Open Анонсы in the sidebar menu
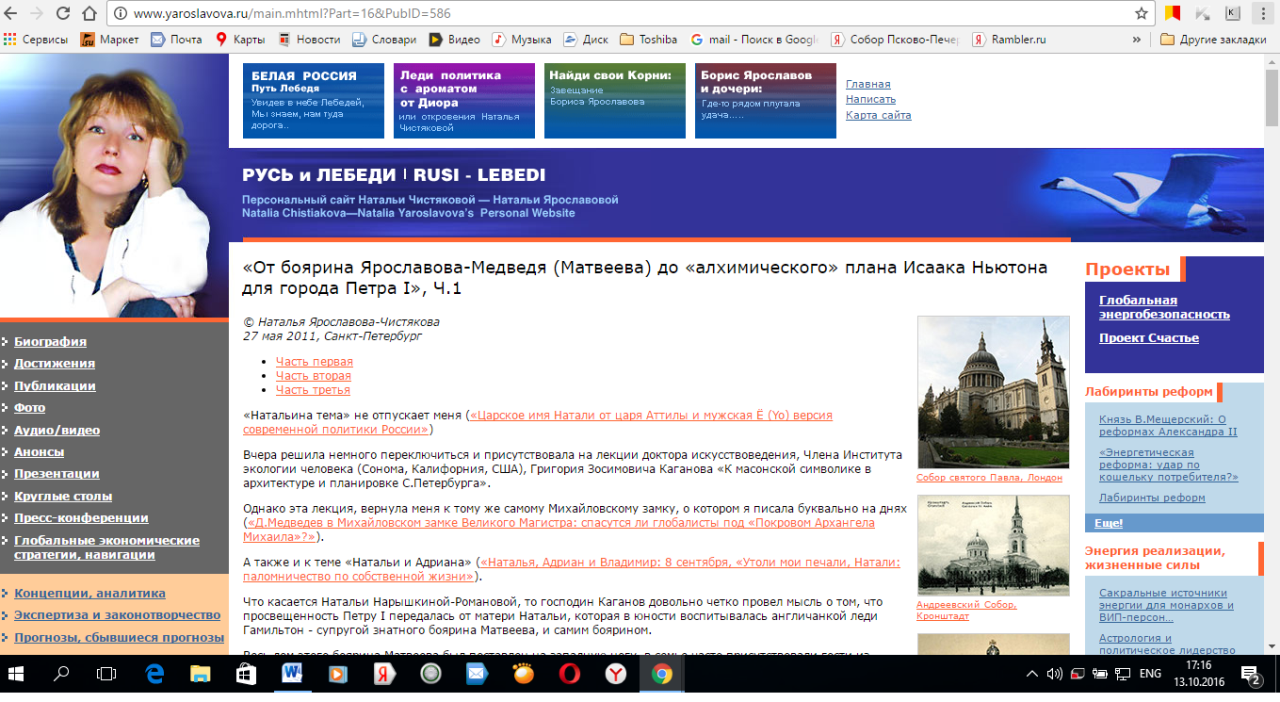1280x702 pixels. pyautogui.click(x=39, y=452)
